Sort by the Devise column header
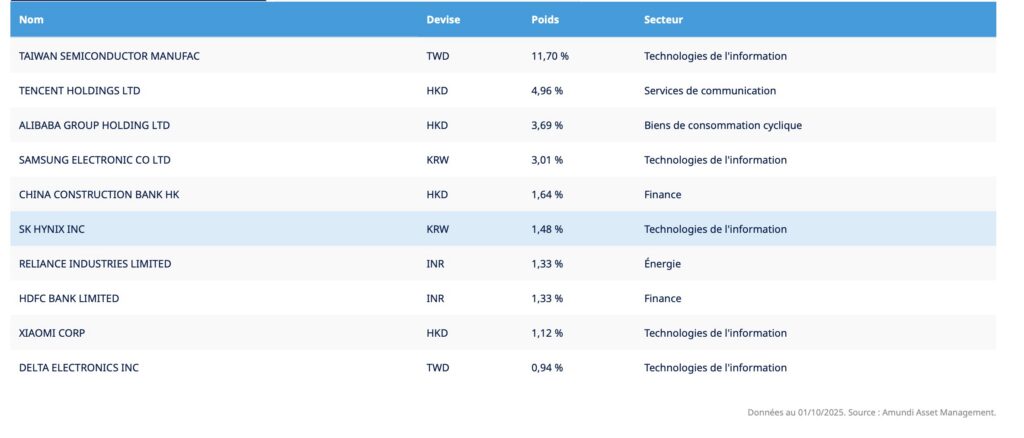Viewport: 1024px width, 438px height. pyautogui.click(x=443, y=20)
